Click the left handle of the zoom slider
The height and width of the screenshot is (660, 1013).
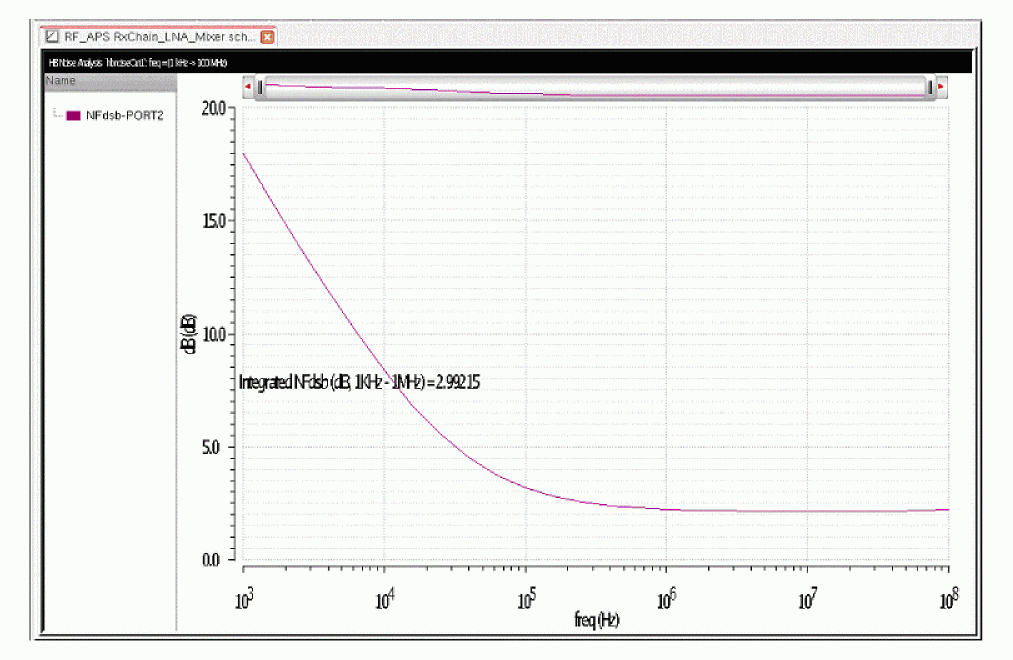[260, 87]
